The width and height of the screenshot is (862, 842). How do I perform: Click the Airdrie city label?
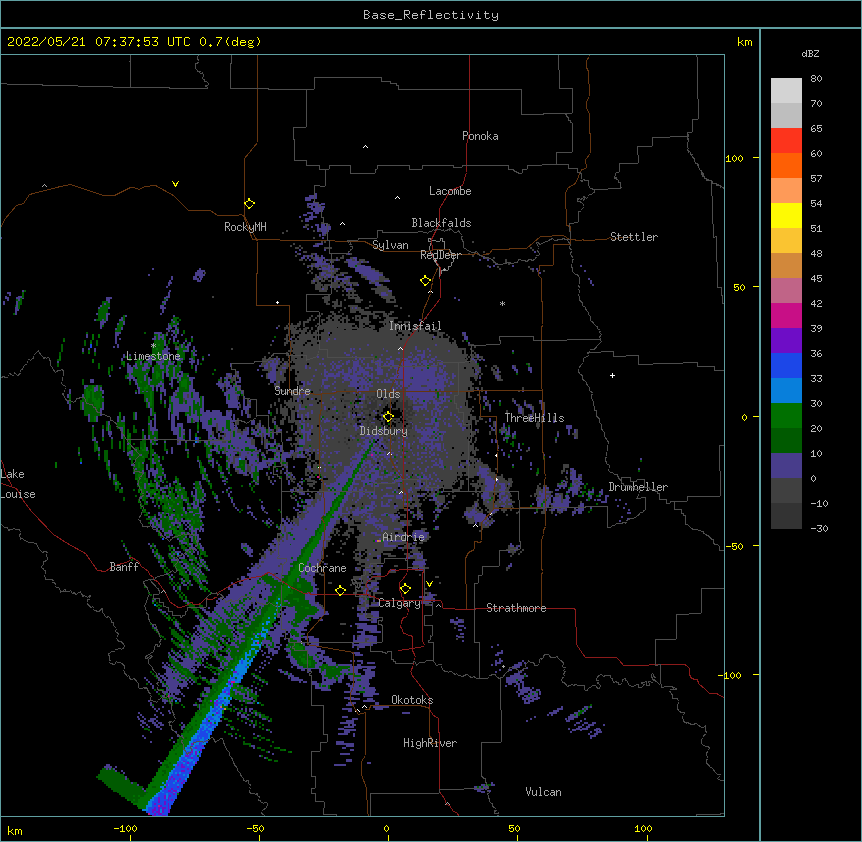pyautogui.click(x=404, y=537)
